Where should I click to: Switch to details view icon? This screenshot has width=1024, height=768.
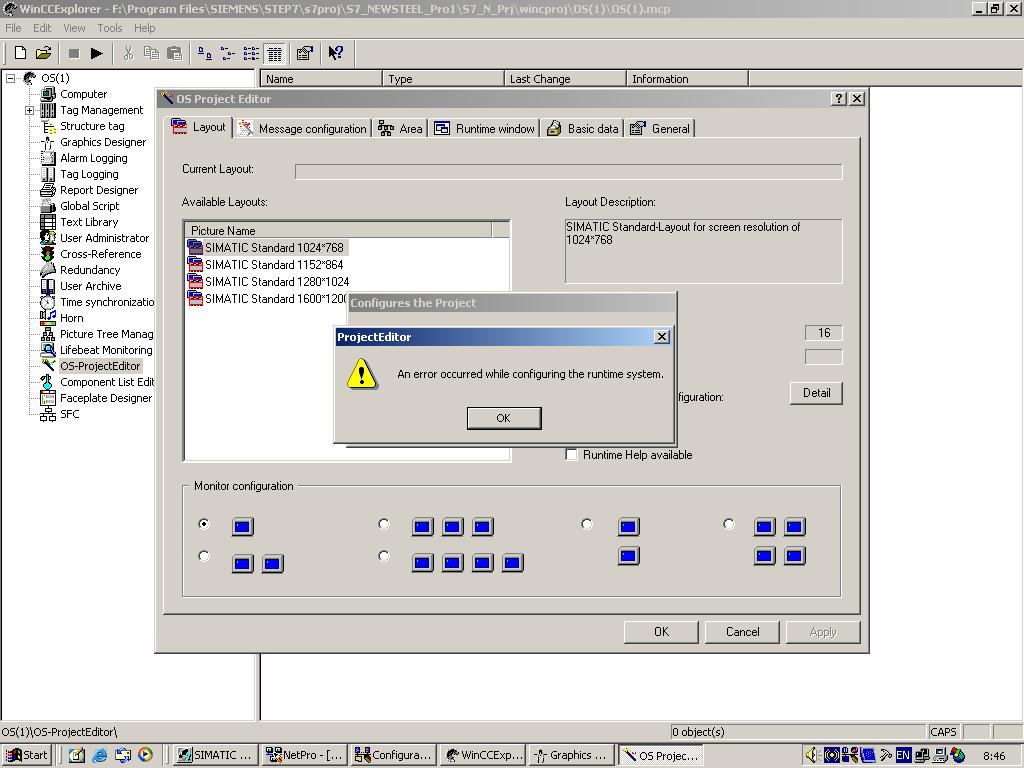275,54
